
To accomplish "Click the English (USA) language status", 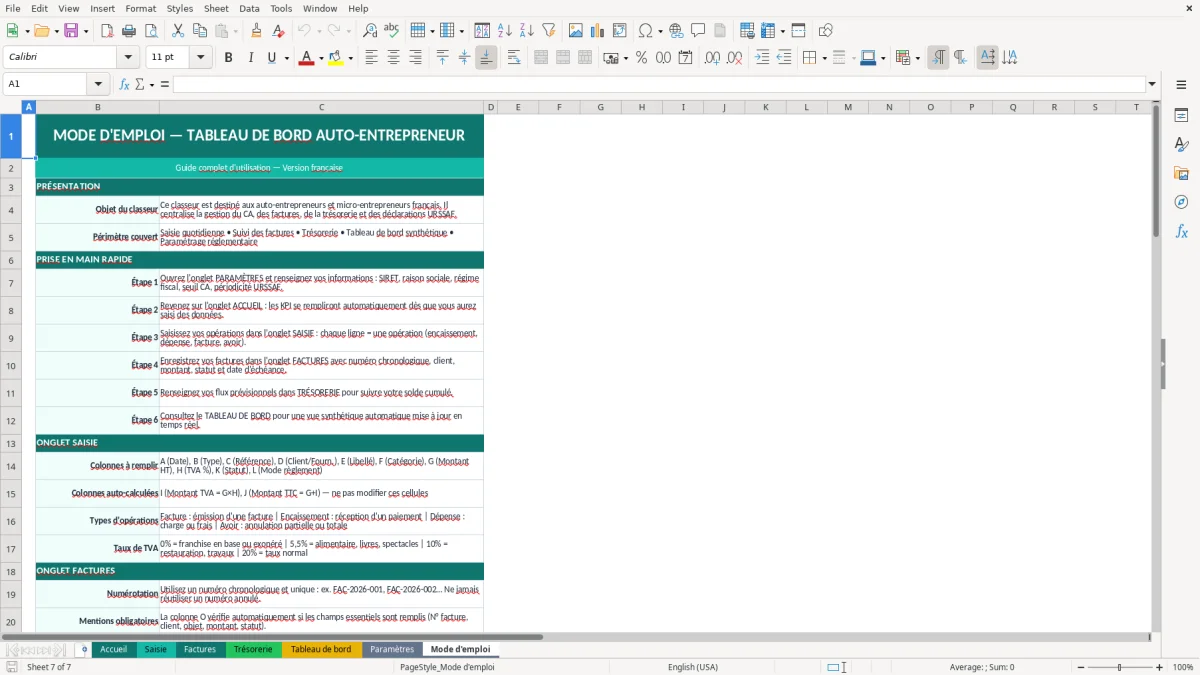I will pos(693,667).
